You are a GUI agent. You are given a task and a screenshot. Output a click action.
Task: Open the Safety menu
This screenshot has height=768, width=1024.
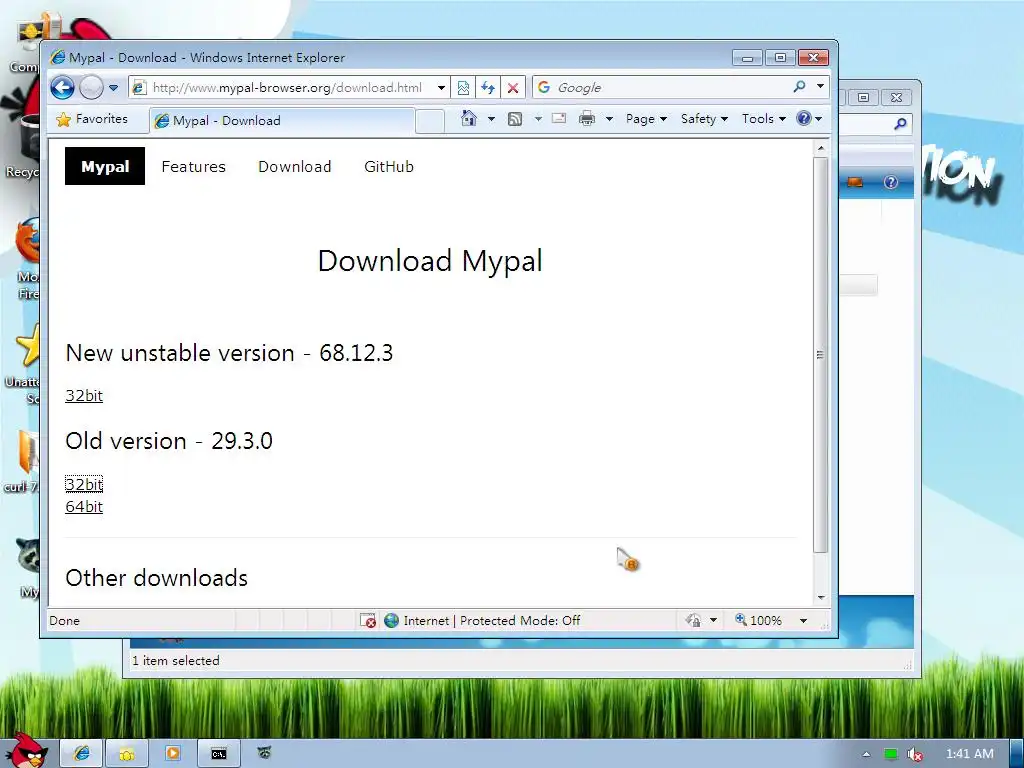click(704, 119)
